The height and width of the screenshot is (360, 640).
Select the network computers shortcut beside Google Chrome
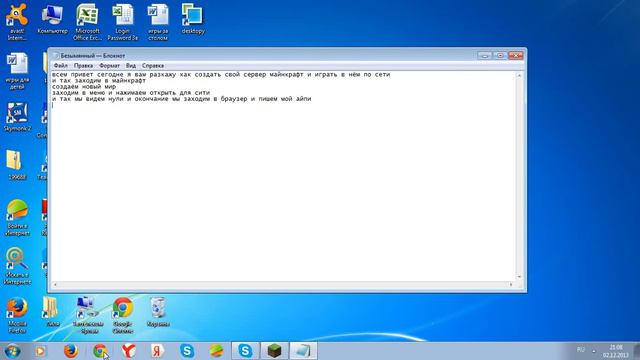89,315
